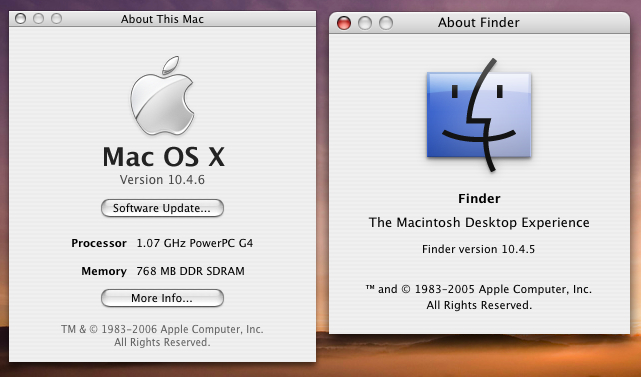Zoom the About Finder window
Image resolution: width=641 pixels, height=377 pixels.
tap(385, 23)
